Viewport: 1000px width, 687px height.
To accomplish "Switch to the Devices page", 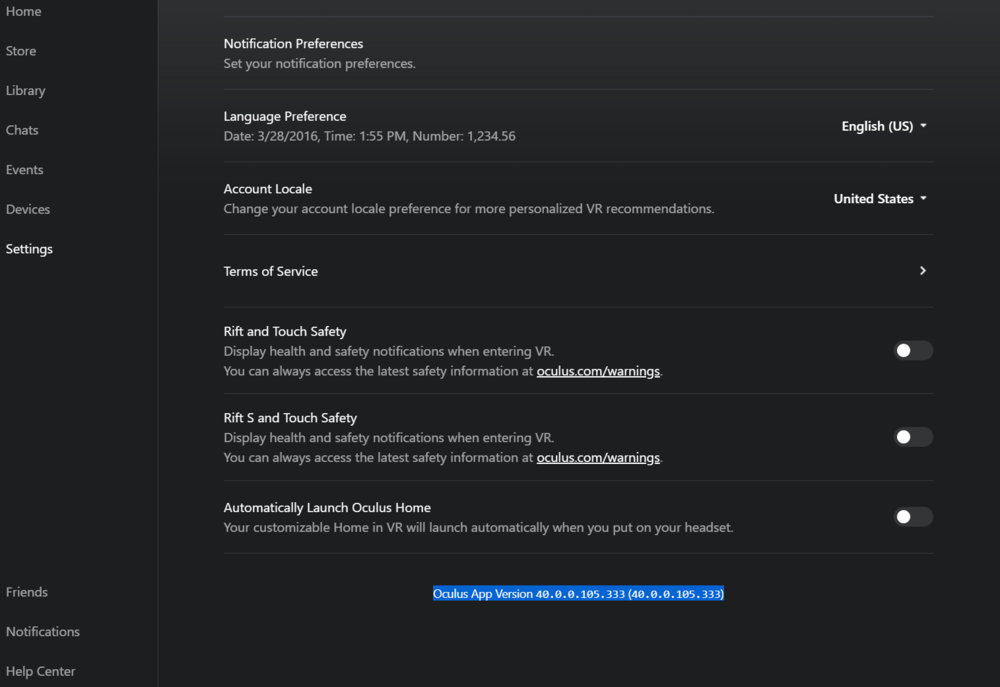I will pyautogui.click(x=28, y=209).
